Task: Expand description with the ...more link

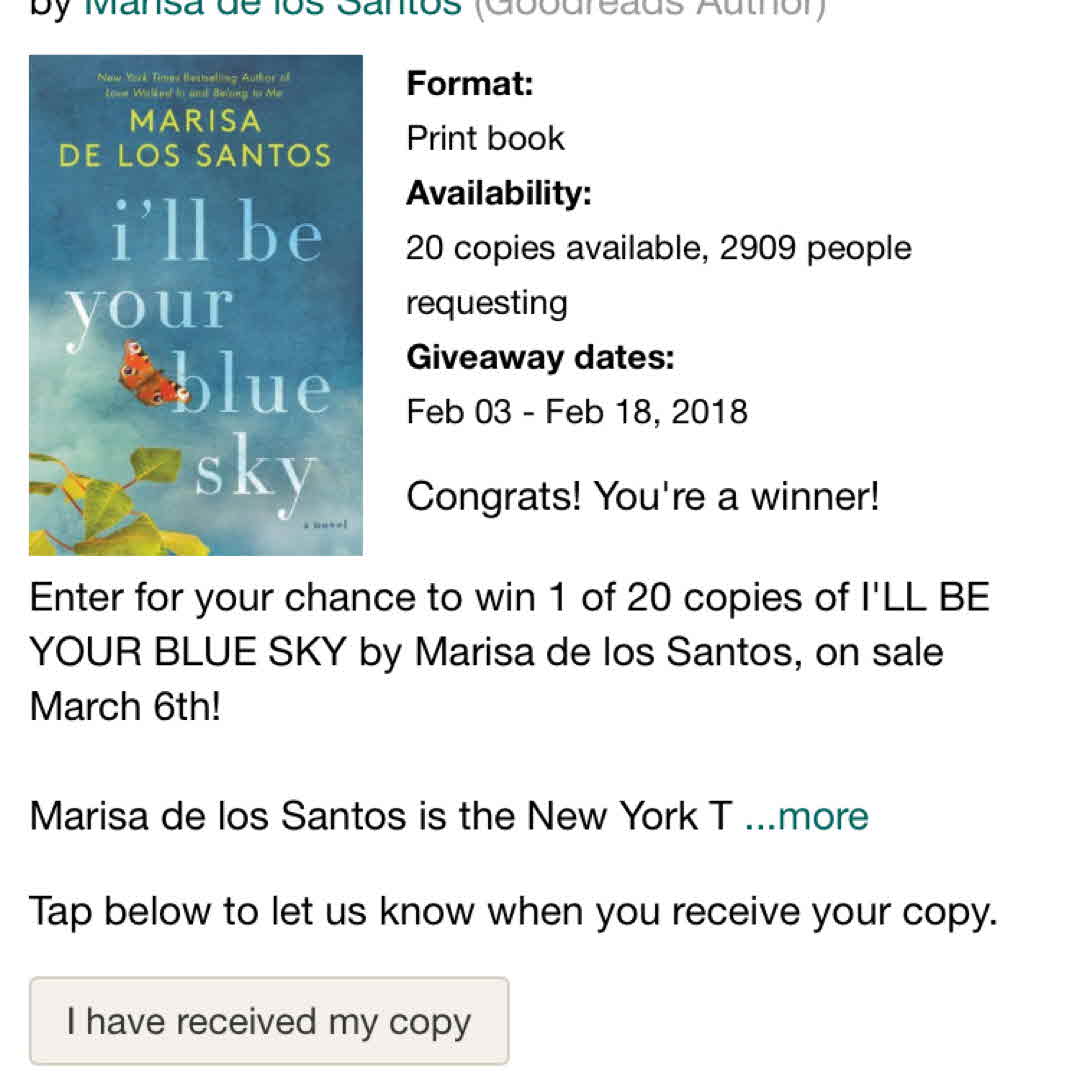Action: click(x=806, y=816)
